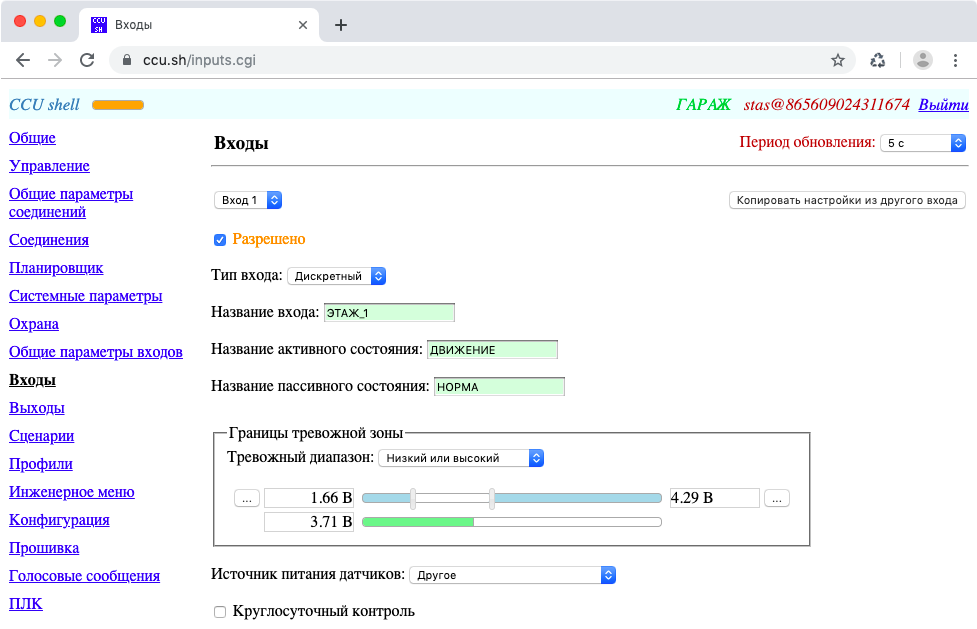Toggle the Разрешено checkbox

(219, 240)
